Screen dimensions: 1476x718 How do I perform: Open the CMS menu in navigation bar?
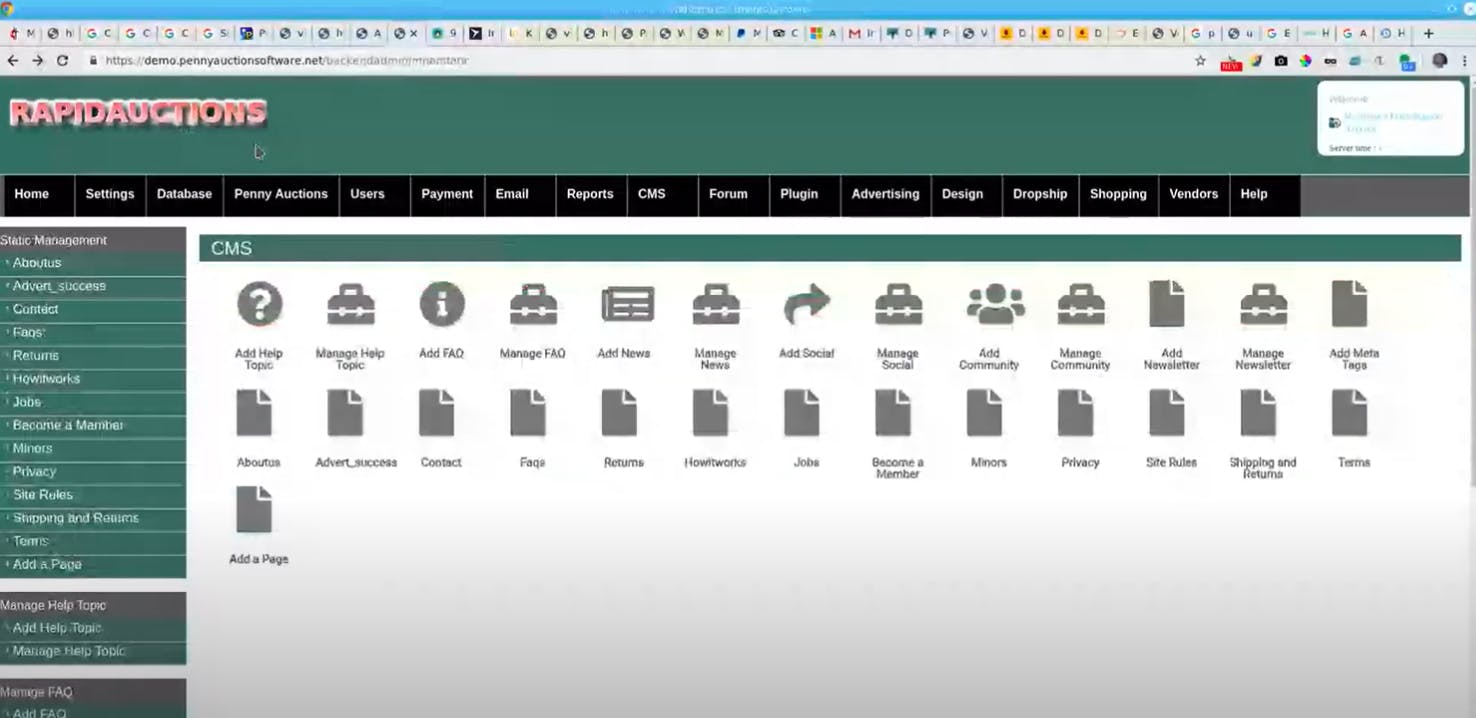[652, 195]
